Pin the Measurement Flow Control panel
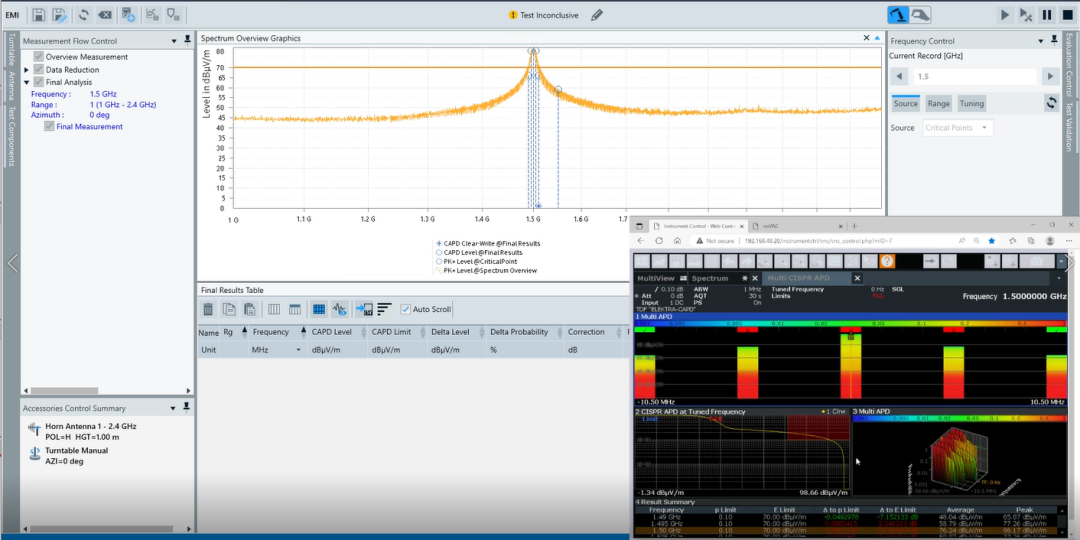 [187, 41]
